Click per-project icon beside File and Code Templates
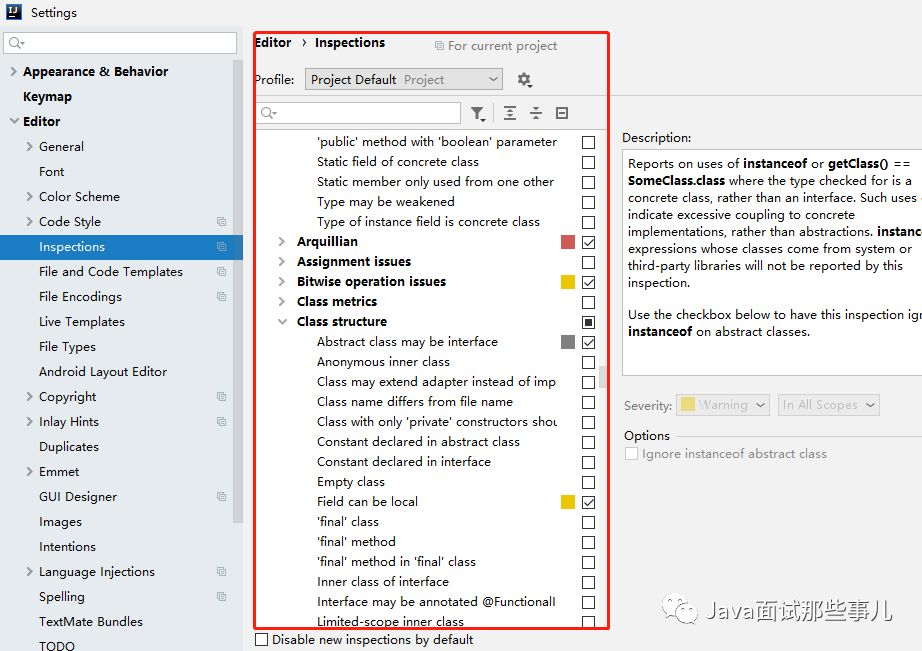 coord(222,272)
